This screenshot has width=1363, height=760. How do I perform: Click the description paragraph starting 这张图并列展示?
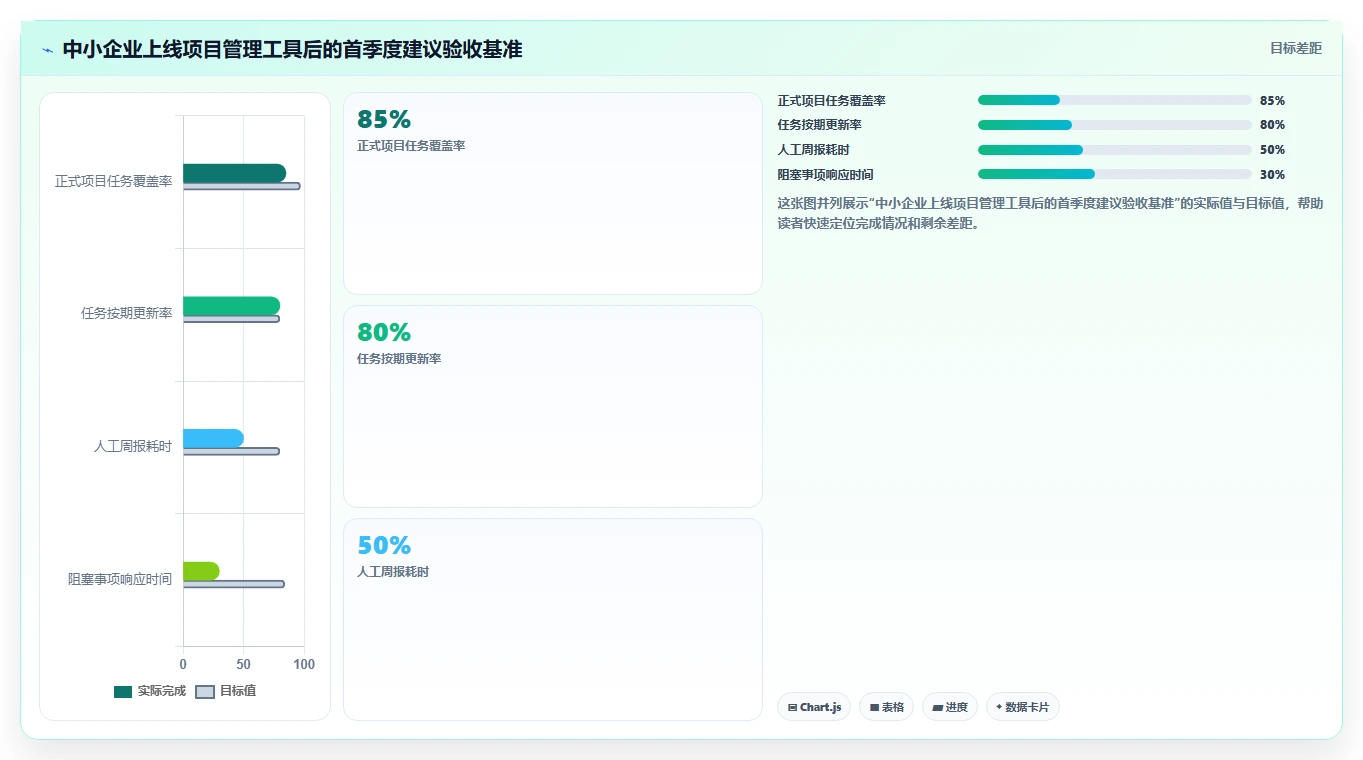1050,213
